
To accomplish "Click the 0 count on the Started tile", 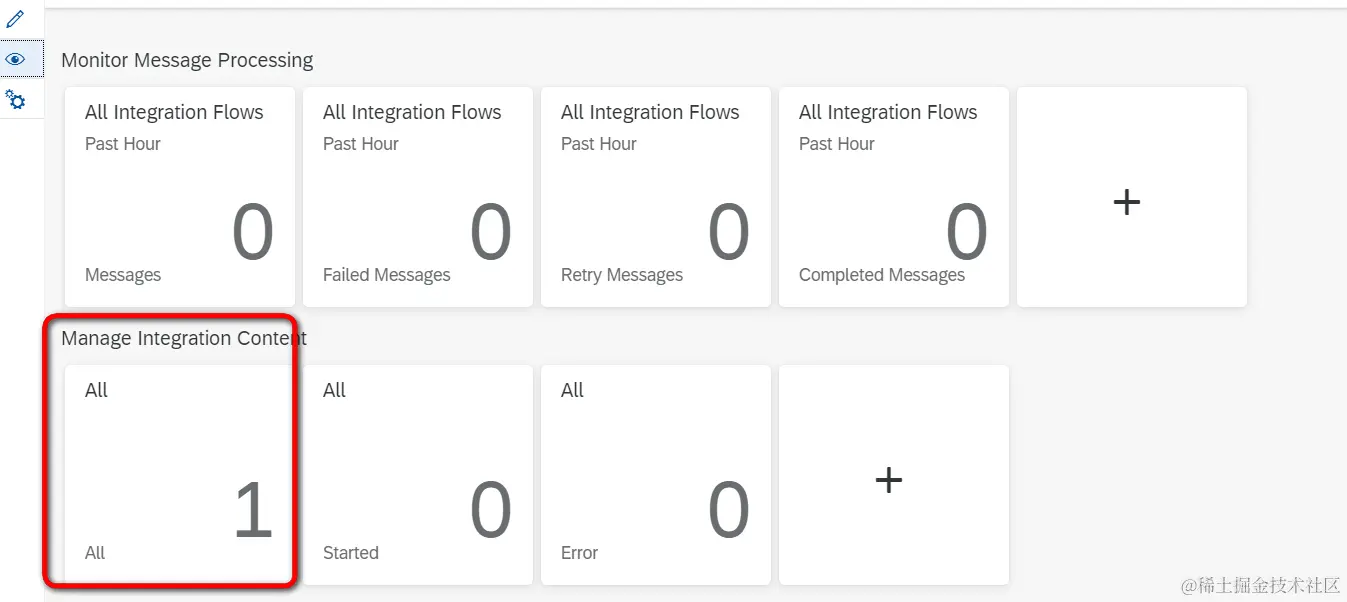I will click(x=490, y=510).
